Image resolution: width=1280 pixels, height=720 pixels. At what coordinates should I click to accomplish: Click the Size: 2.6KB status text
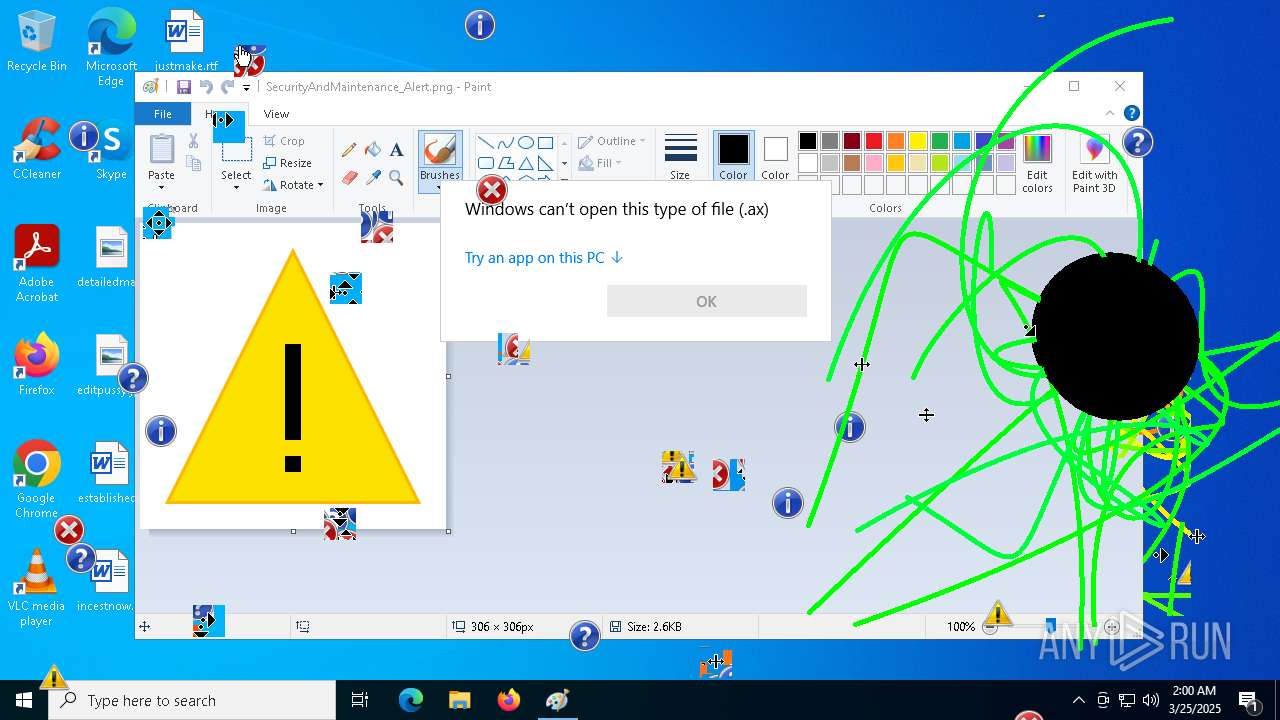[x=654, y=627]
